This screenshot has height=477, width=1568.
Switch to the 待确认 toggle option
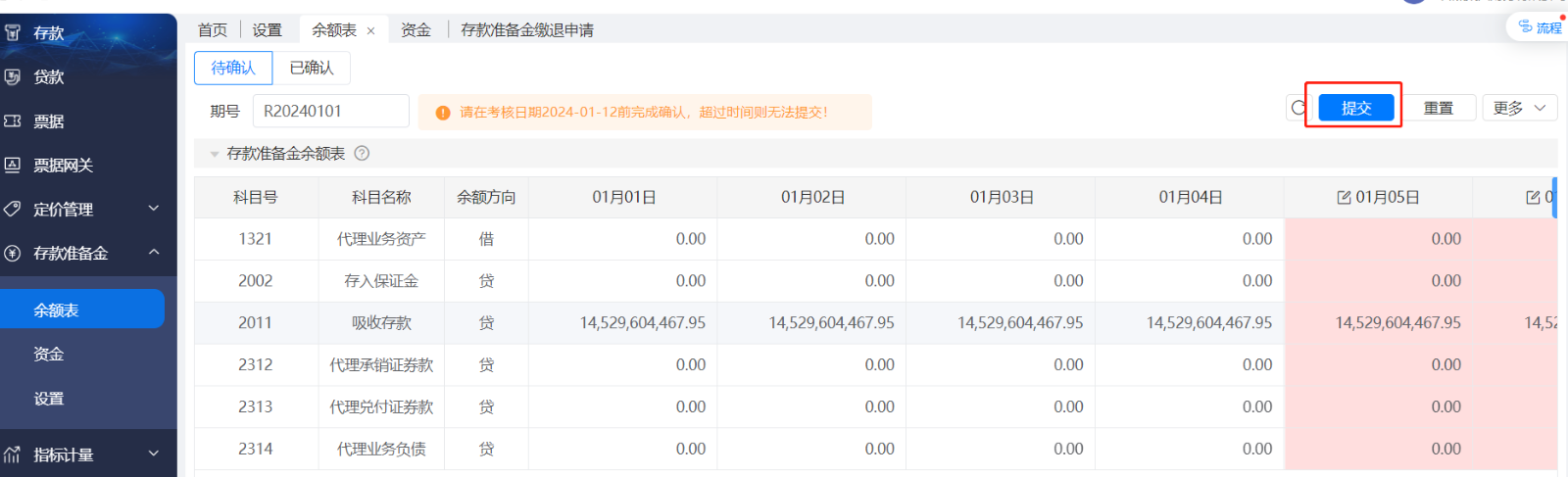coord(233,68)
